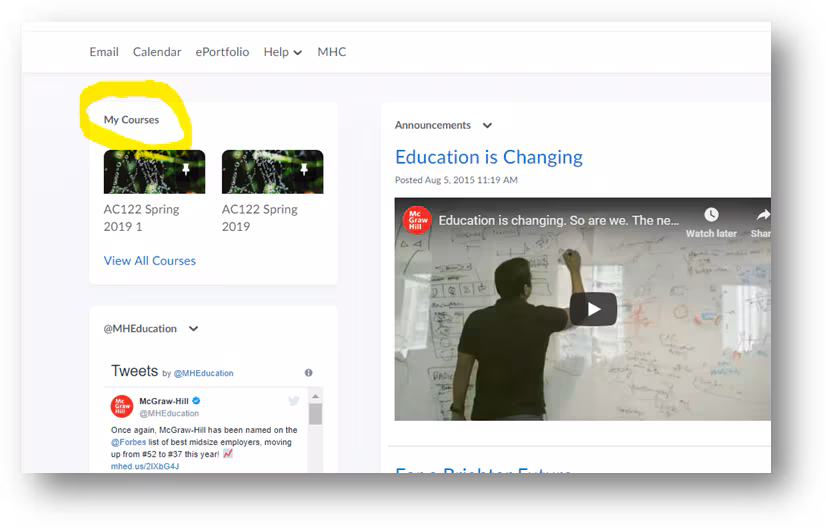Open the @MHEducation widget dropdown arrow
Image resolution: width=826 pixels, height=528 pixels.
click(x=194, y=329)
